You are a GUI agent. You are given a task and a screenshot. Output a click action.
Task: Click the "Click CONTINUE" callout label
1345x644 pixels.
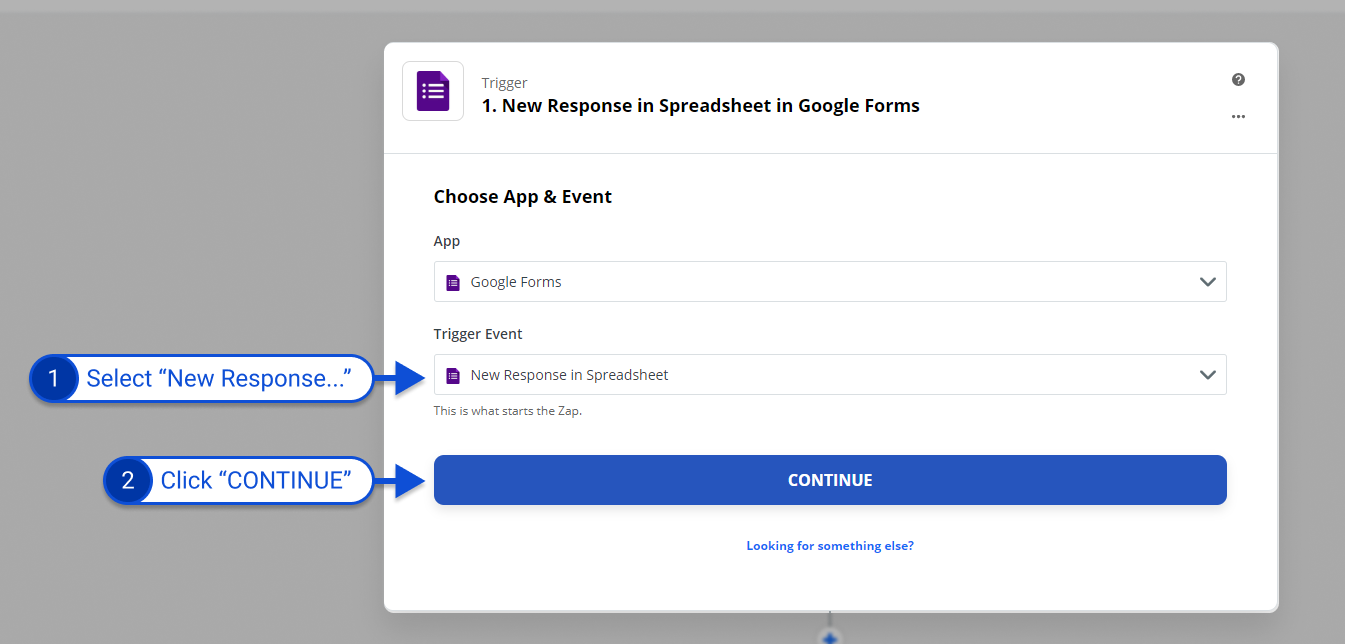point(256,481)
